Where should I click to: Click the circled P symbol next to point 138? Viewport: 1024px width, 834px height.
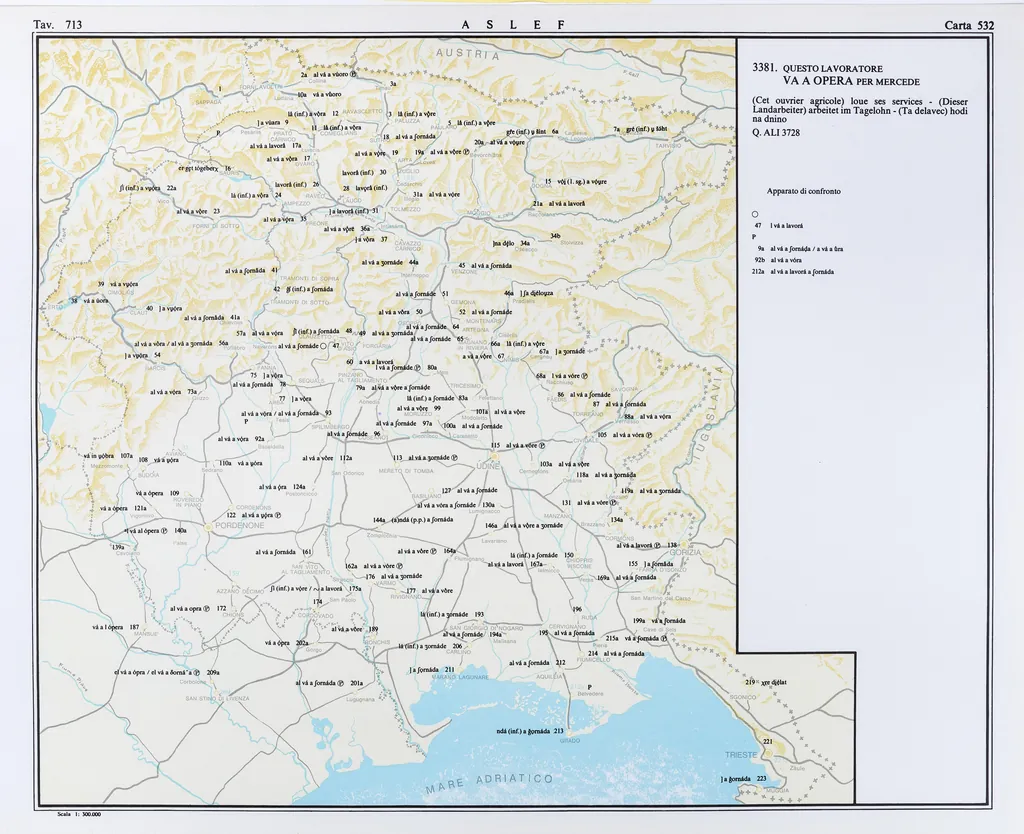[x=658, y=545]
